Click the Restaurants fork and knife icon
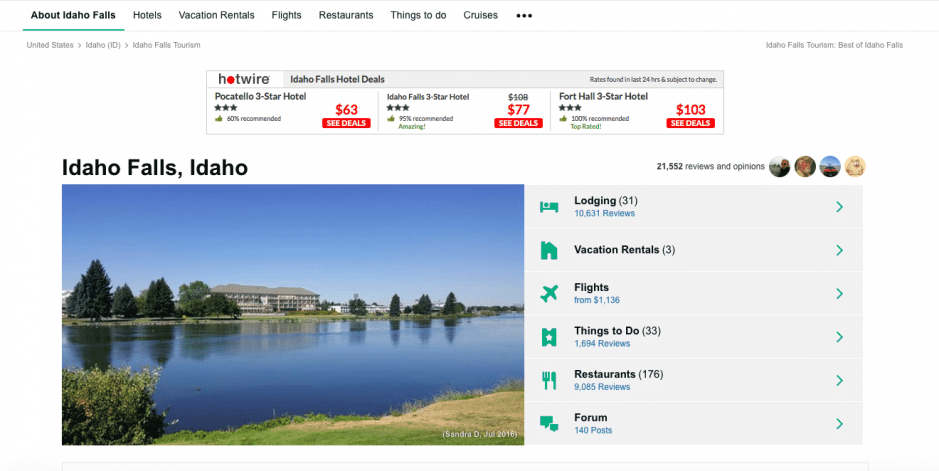Viewport: 939px width, 471px height. tap(549, 380)
